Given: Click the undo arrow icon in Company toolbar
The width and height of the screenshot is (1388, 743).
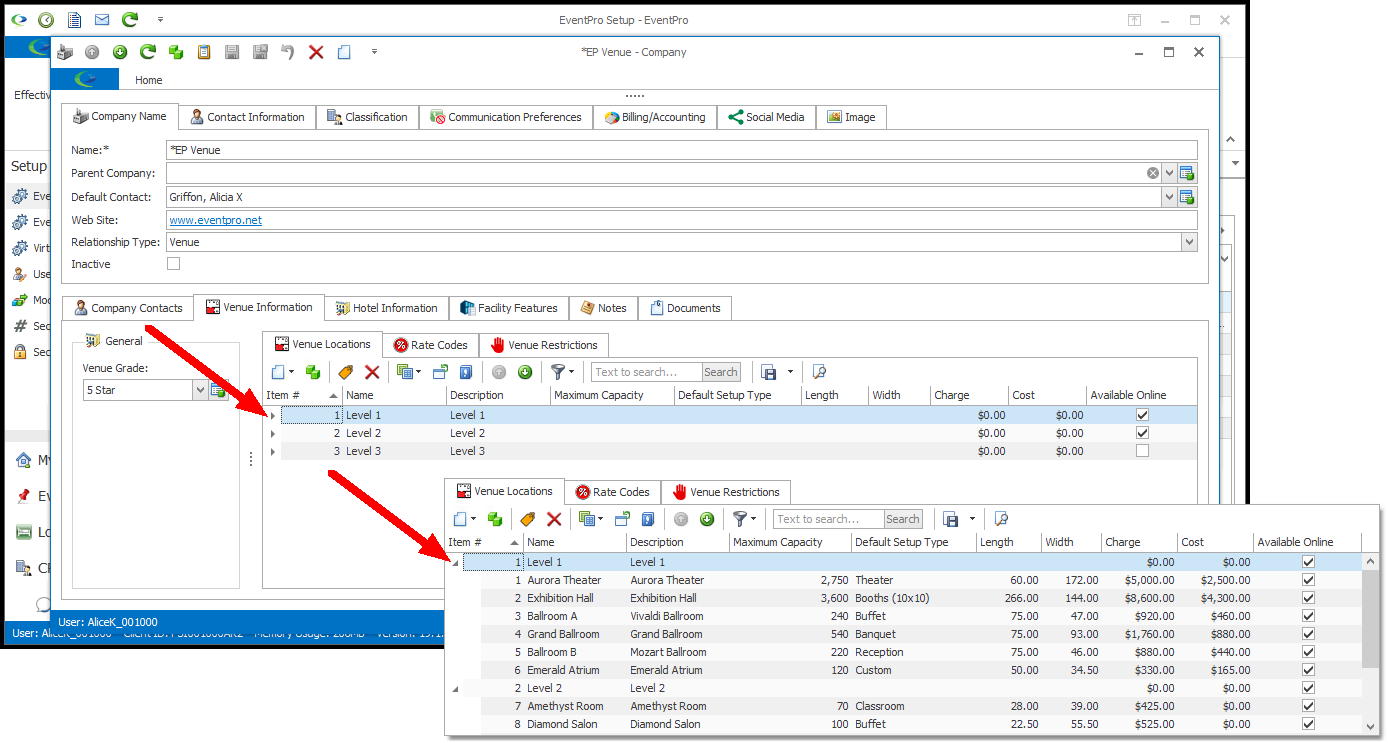Looking at the screenshot, I should click(x=288, y=52).
